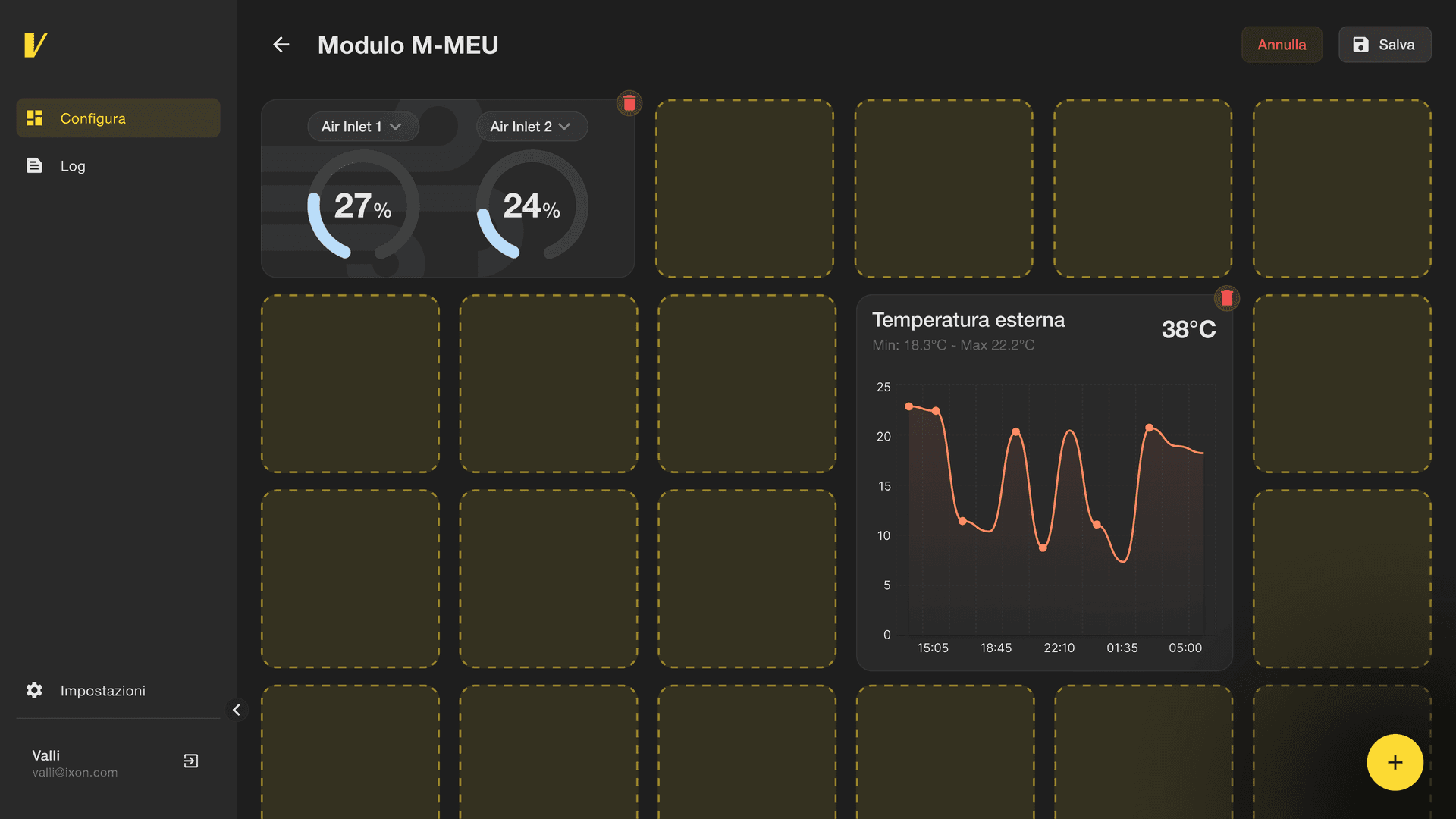
Task: Open the Air Inlet 1 dropdown
Action: 362,127
